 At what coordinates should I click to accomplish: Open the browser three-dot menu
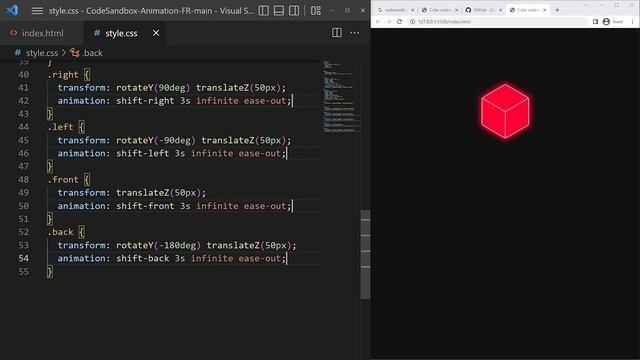632,22
